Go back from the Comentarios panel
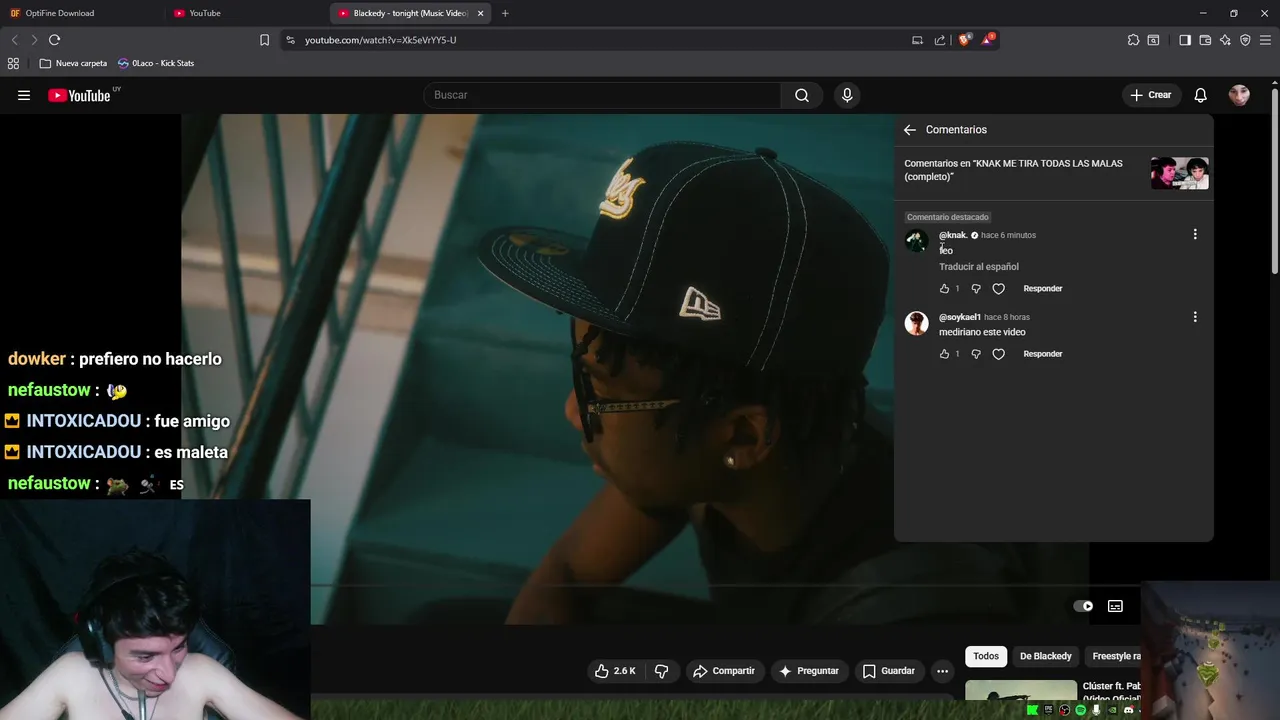Screen dimensions: 1280x720 909,130
